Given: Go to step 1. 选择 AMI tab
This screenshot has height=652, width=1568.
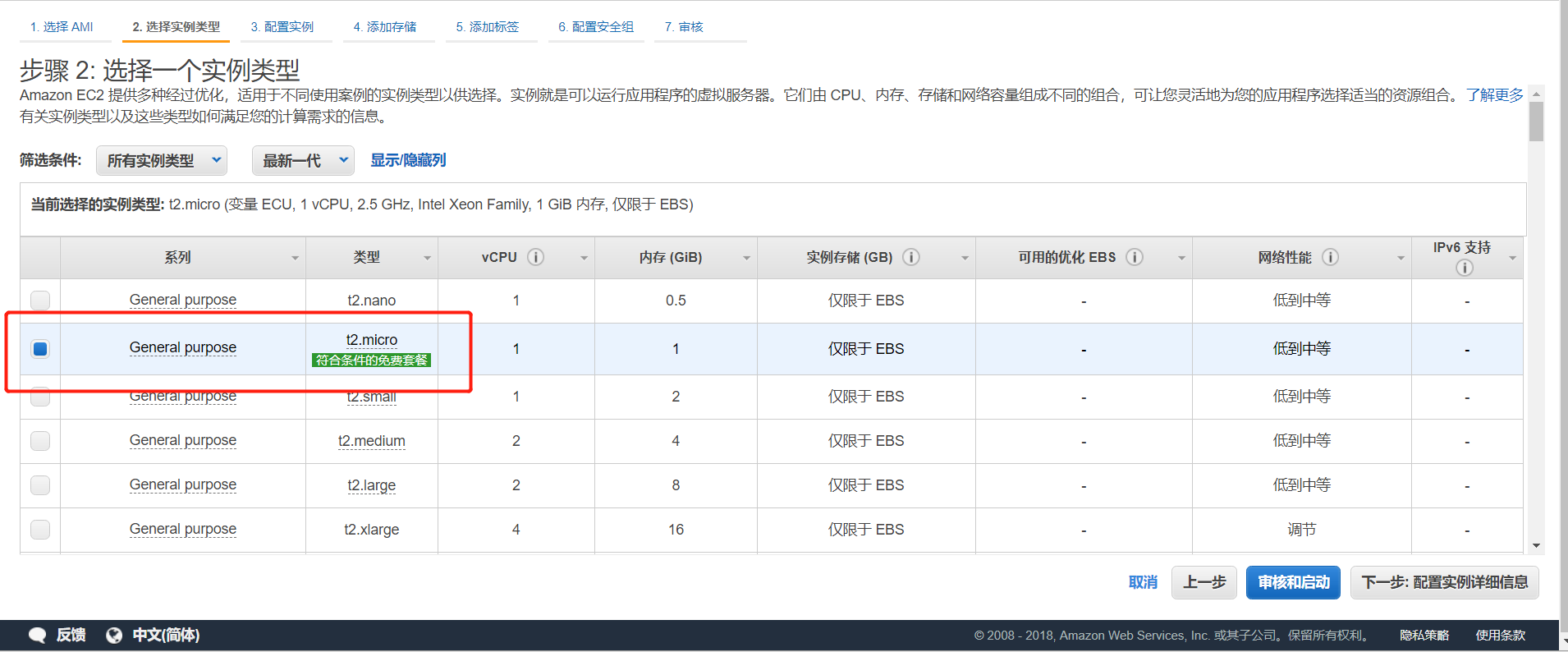Looking at the screenshot, I should [62, 27].
